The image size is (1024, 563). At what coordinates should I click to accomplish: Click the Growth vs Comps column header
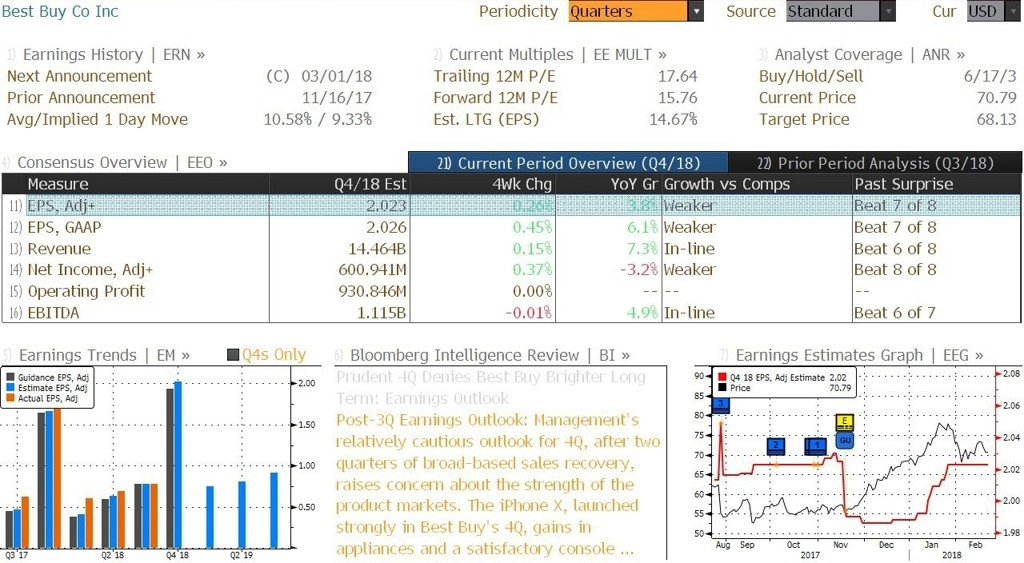coord(756,184)
